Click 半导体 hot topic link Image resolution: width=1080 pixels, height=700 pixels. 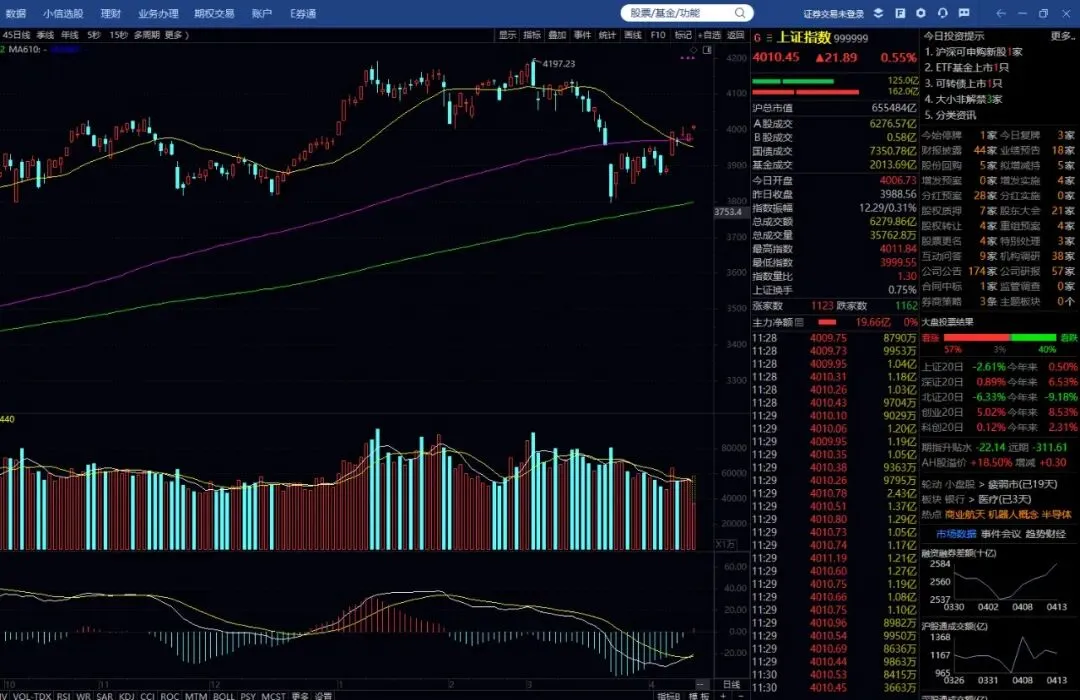click(1057, 515)
